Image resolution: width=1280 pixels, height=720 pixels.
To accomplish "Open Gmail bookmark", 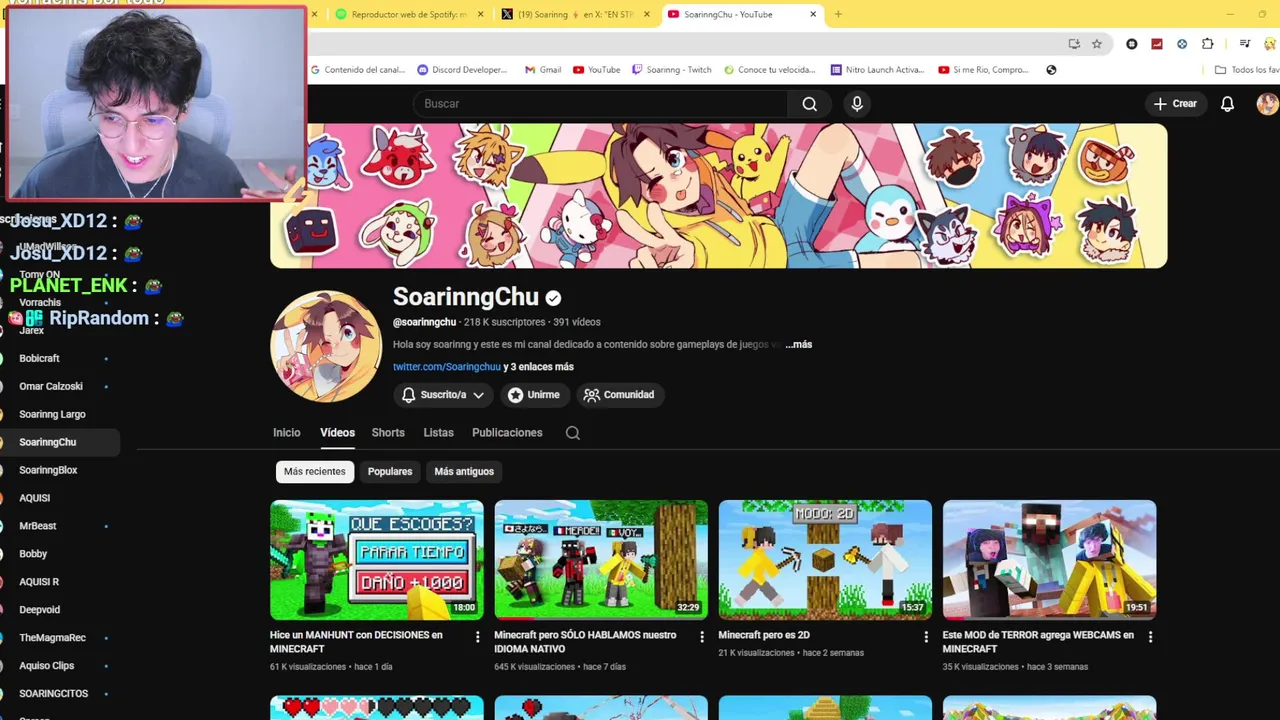I will [x=542, y=70].
